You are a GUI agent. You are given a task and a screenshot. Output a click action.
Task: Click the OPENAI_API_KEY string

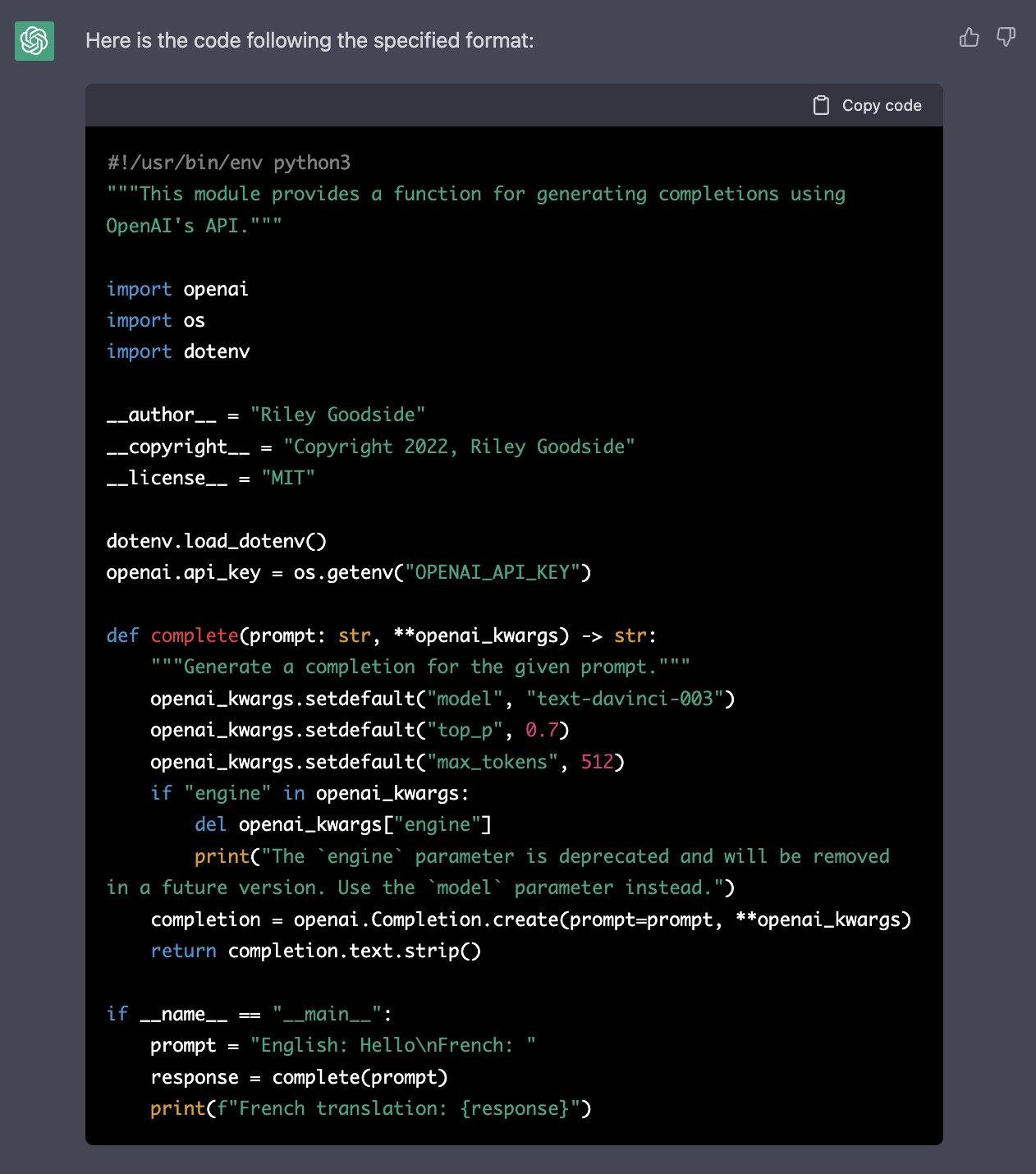(x=495, y=572)
